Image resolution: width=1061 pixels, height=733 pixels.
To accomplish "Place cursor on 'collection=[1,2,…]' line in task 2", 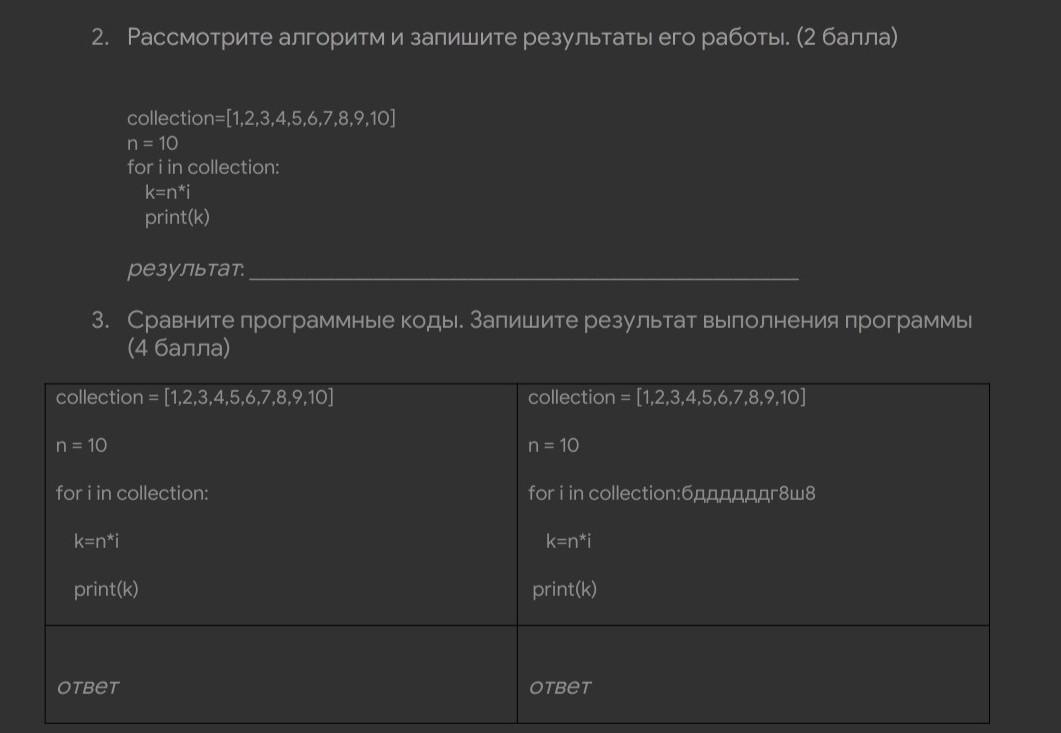I will (261, 119).
